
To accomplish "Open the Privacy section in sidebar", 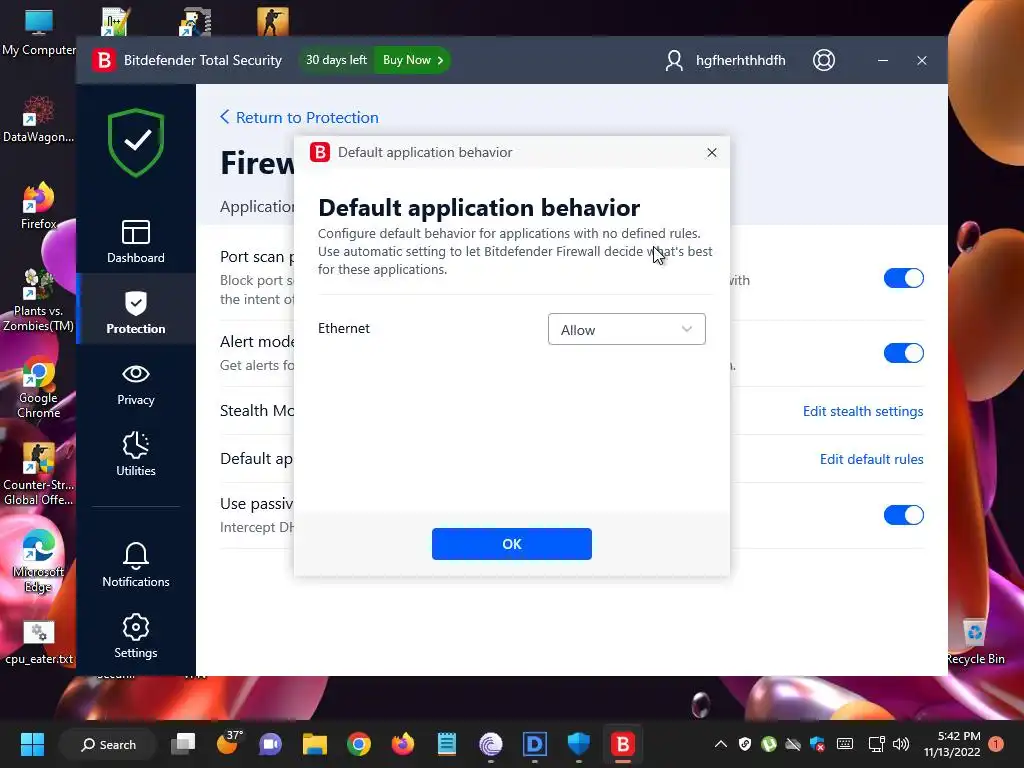I will coord(136,385).
